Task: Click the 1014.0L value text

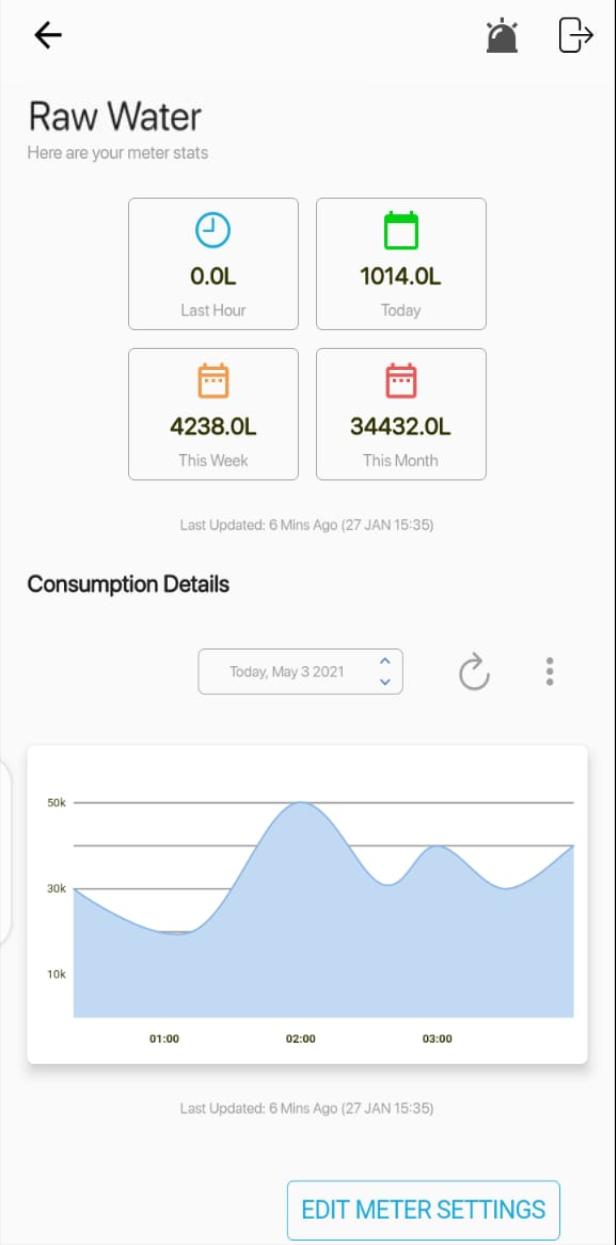Action: click(x=401, y=277)
